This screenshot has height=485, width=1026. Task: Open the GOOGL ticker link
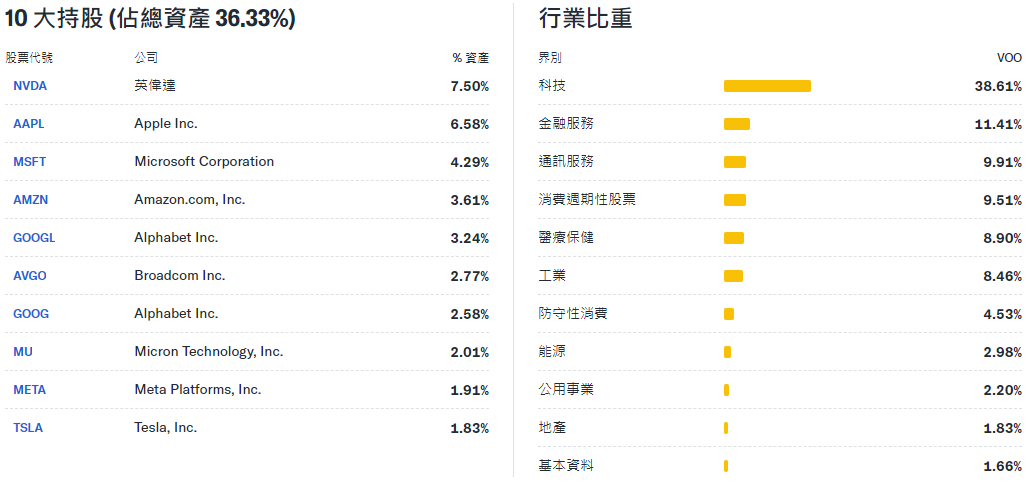point(34,238)
